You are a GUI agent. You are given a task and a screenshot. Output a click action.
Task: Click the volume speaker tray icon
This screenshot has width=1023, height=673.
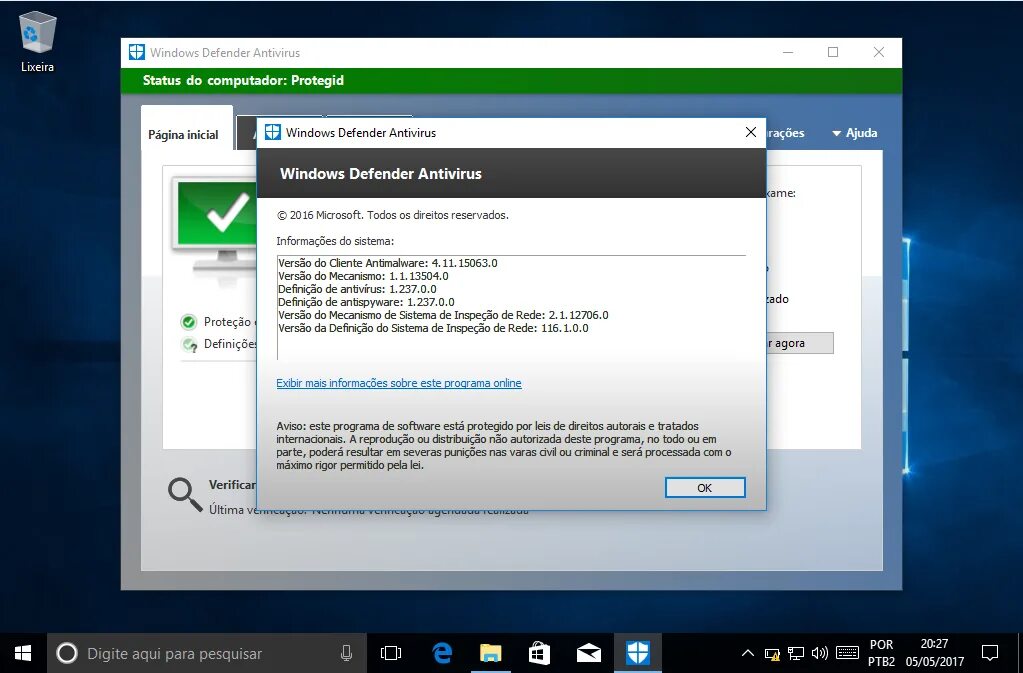click(x=819, y=653)
